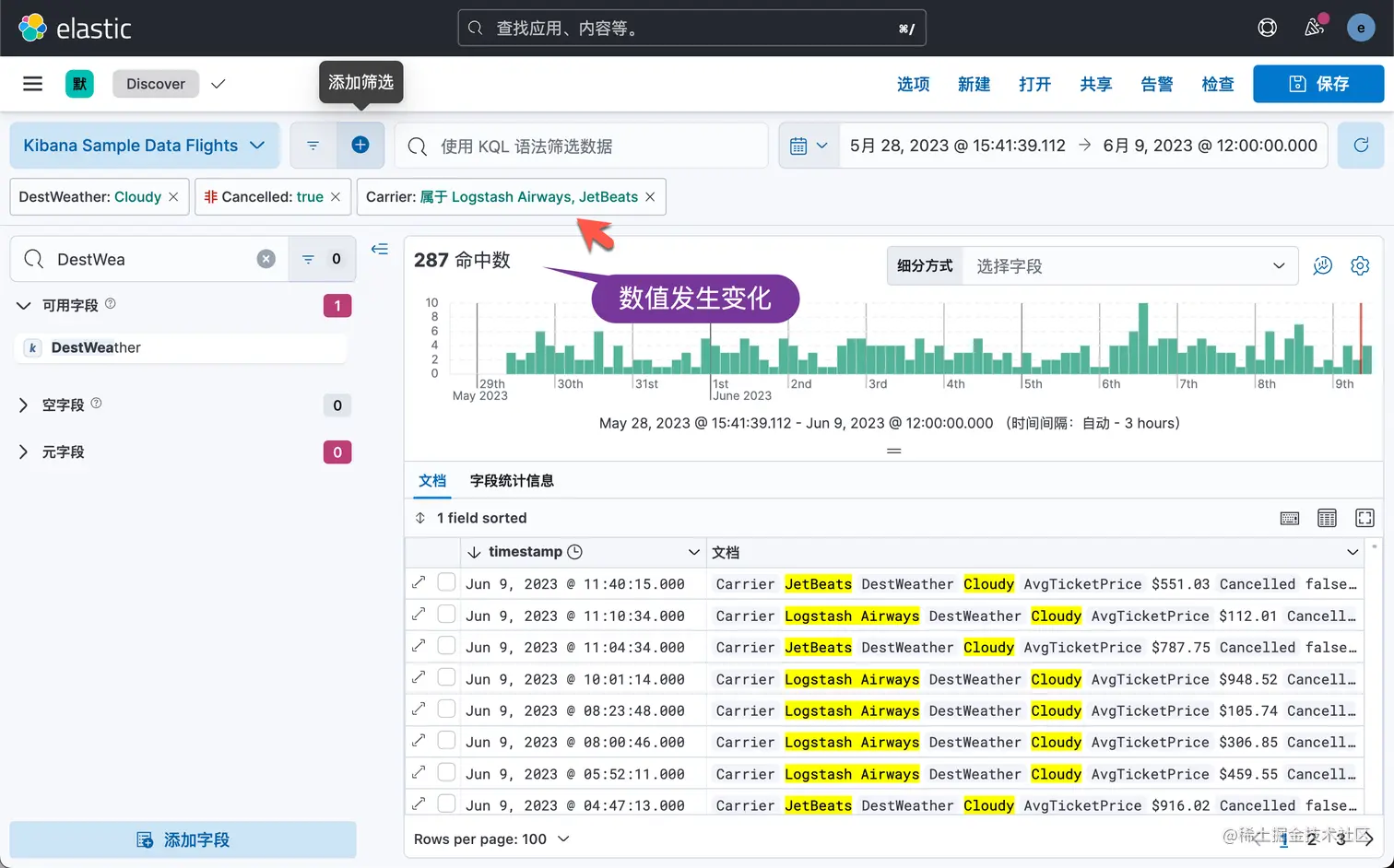
Task: Select the Jun 9 08:00:46 row checkbox
Action: (446, 740)
